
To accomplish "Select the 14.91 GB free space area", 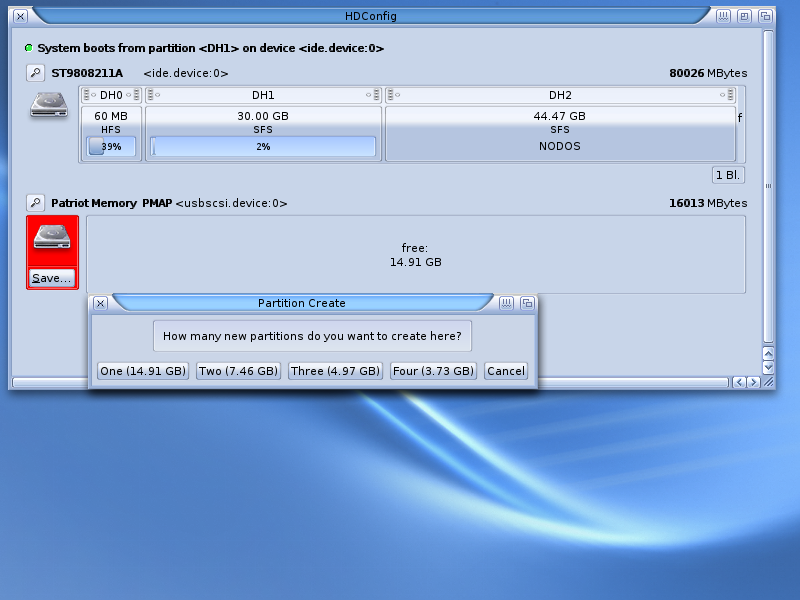I will [416, 255].
